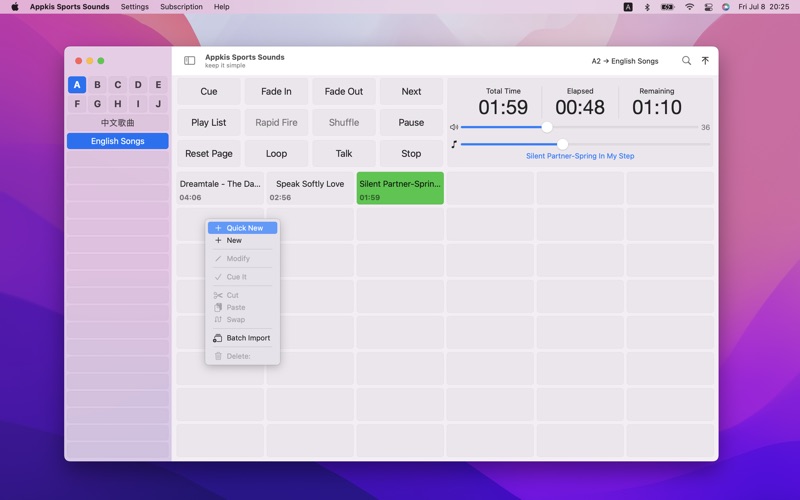This screenshot has width=800, height=500.
Task: Choose Modify in context menu
Action: [242, 259]
